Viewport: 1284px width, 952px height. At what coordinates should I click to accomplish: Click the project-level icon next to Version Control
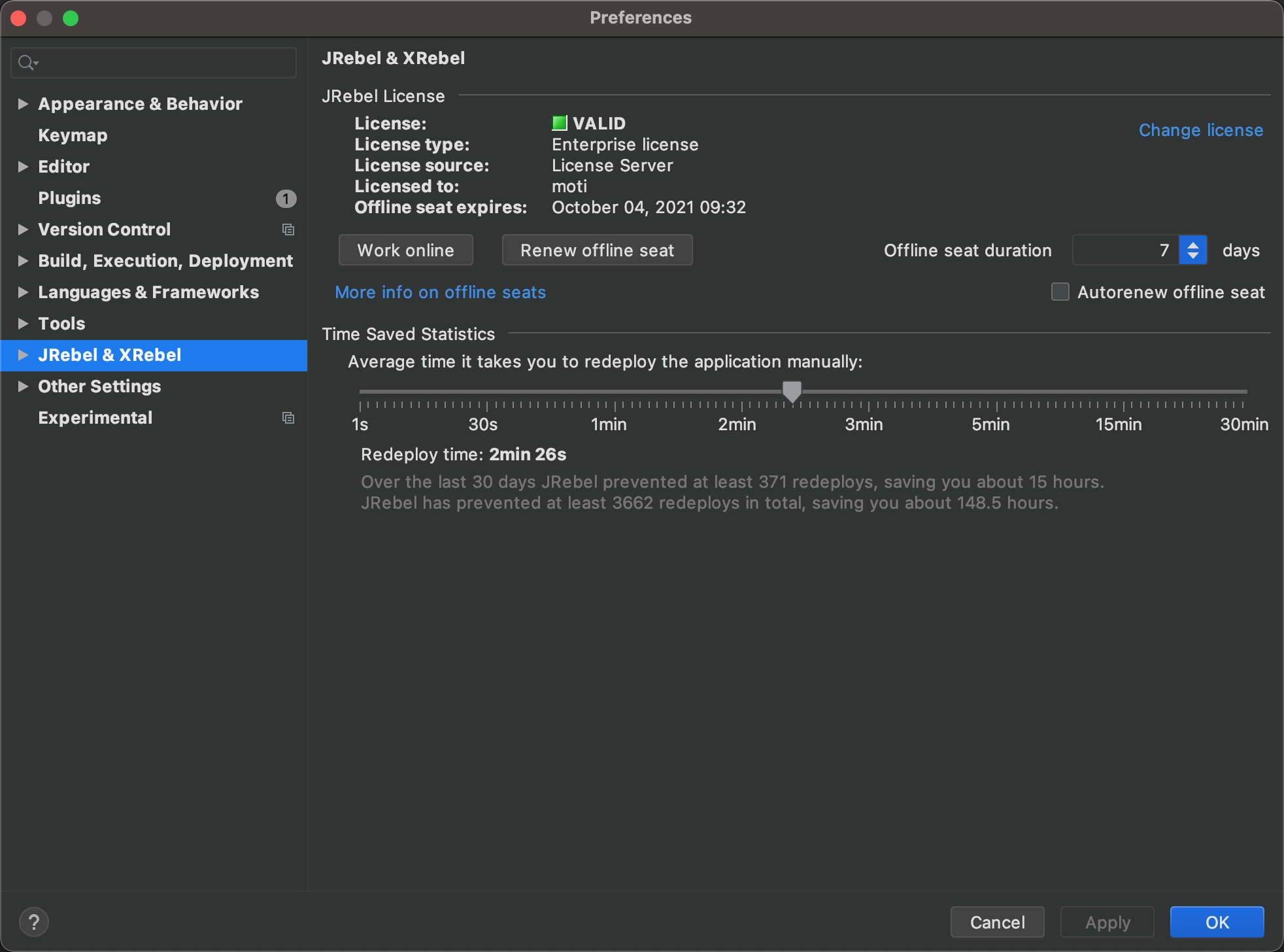tap(288, 229)
